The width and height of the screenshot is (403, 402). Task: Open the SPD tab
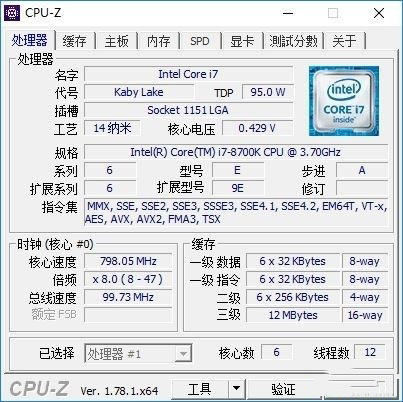point(200,41)
